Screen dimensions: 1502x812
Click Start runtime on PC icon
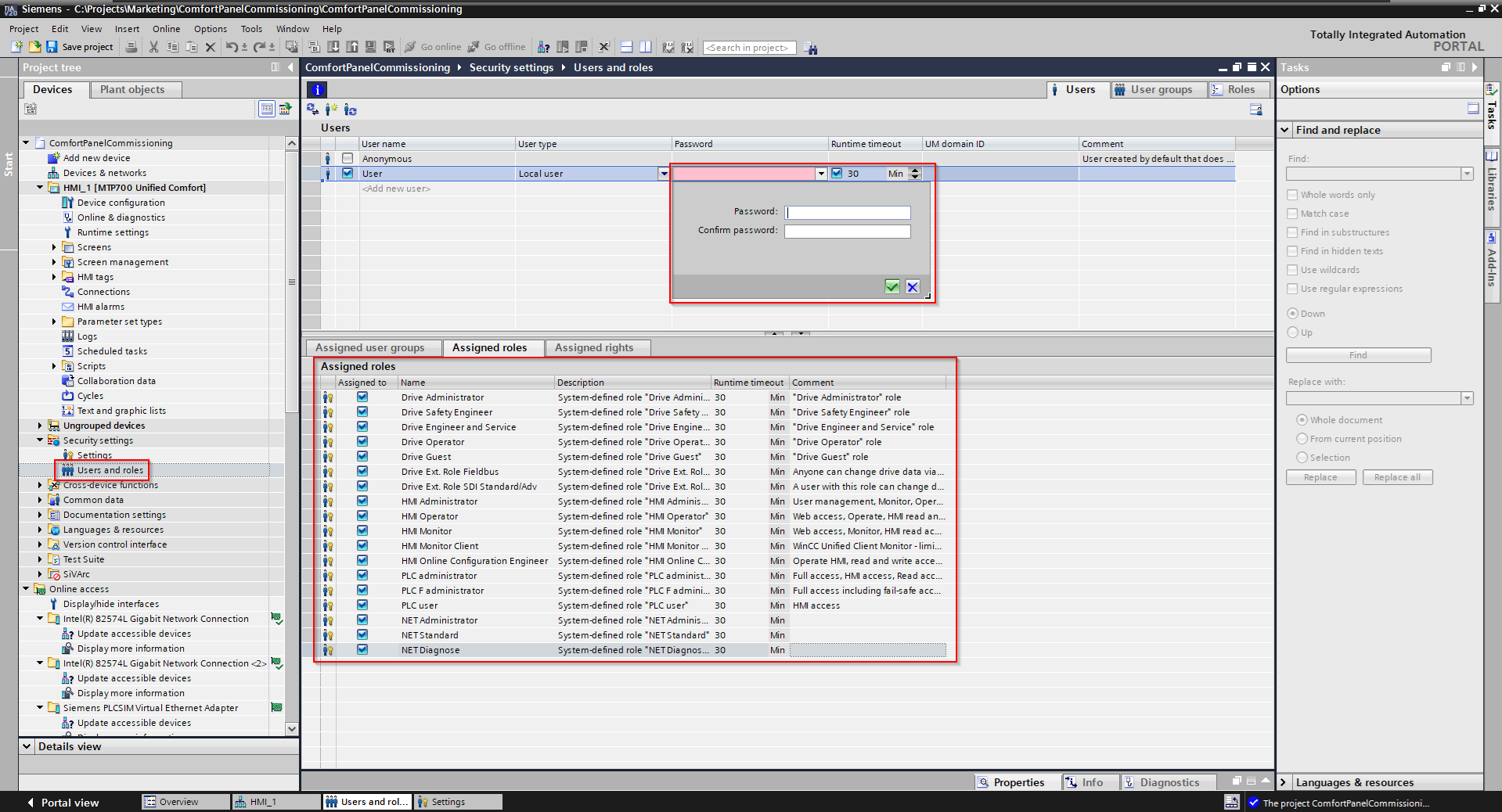(390, 47)
